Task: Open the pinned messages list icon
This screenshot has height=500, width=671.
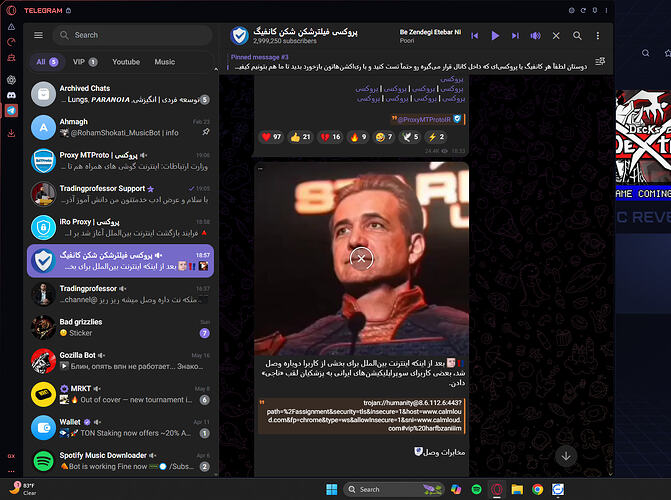Action: coord(600,62)
